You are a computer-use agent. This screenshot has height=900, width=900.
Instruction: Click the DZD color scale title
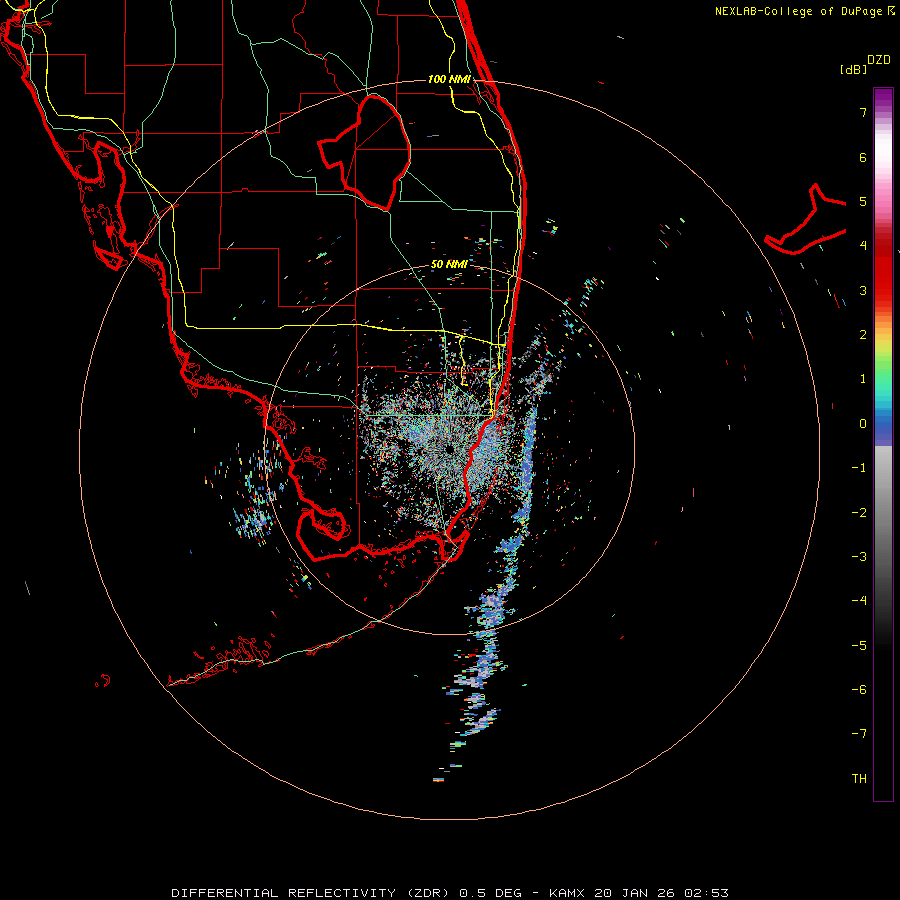coord(879,60)
